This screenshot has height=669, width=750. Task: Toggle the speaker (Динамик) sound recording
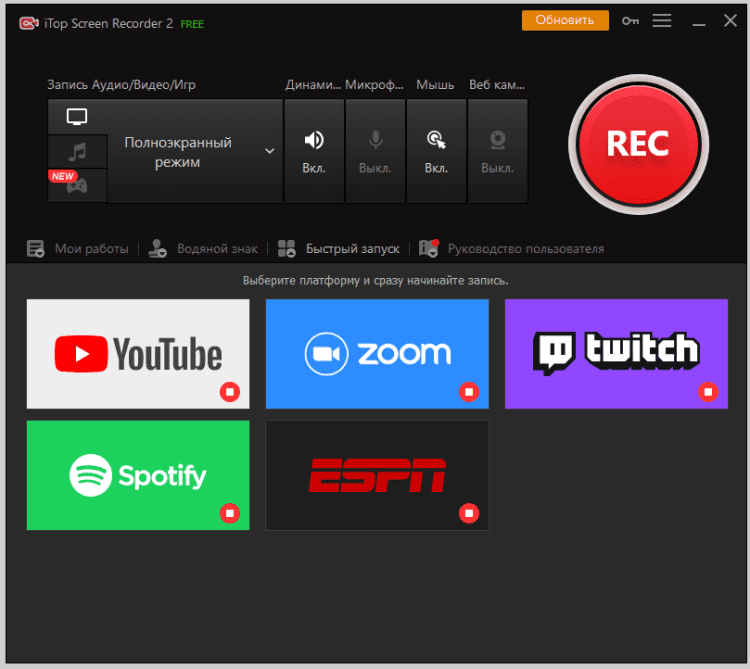coord(314,151)
